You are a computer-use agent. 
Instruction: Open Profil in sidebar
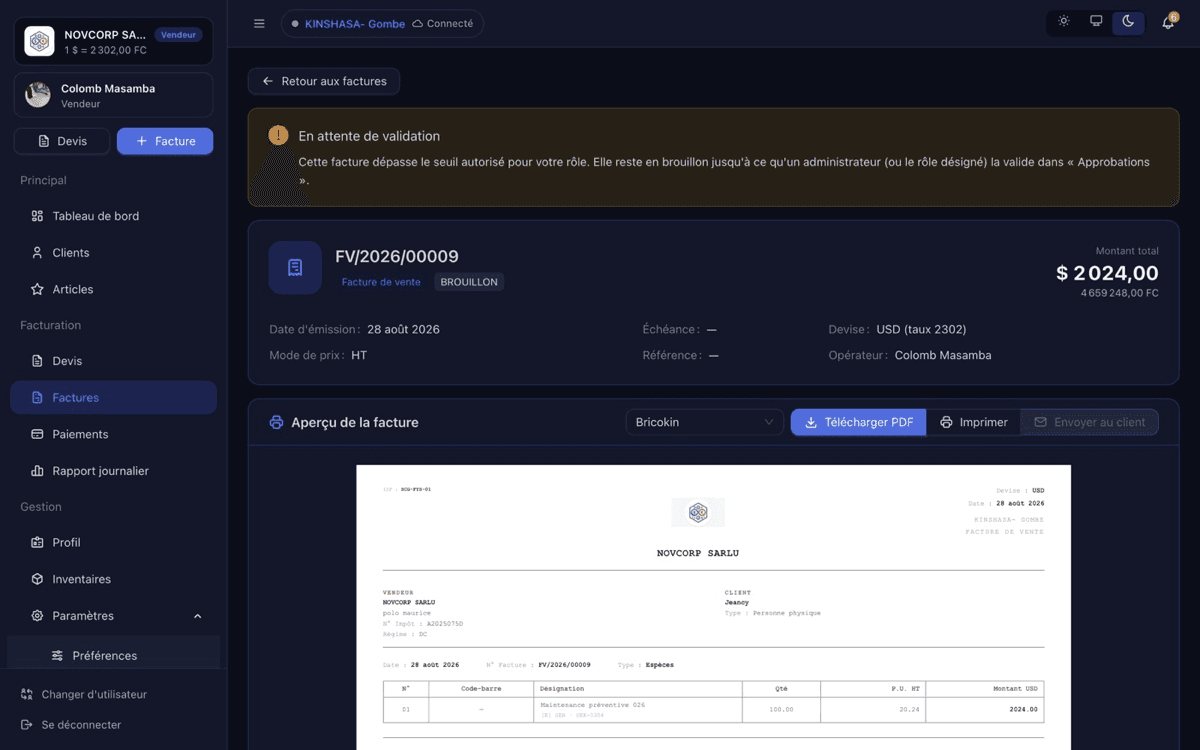[x=113, y=542]
